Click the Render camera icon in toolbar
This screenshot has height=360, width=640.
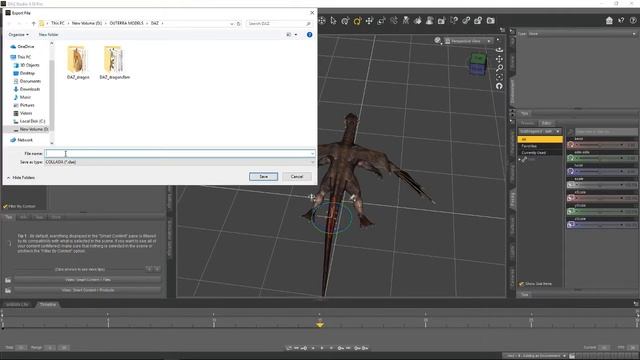point(491,20)
